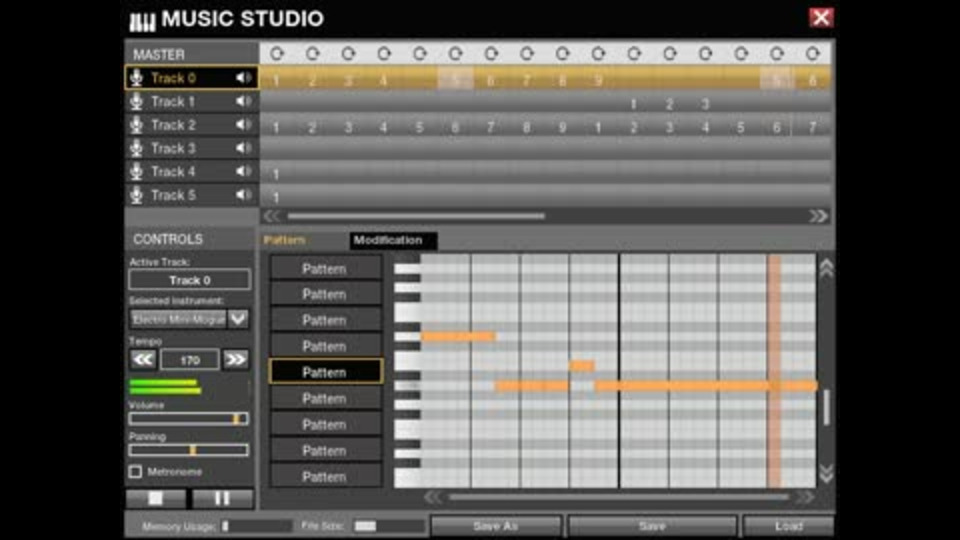Click the tempo value field showing 170

[x=190, y=360]
